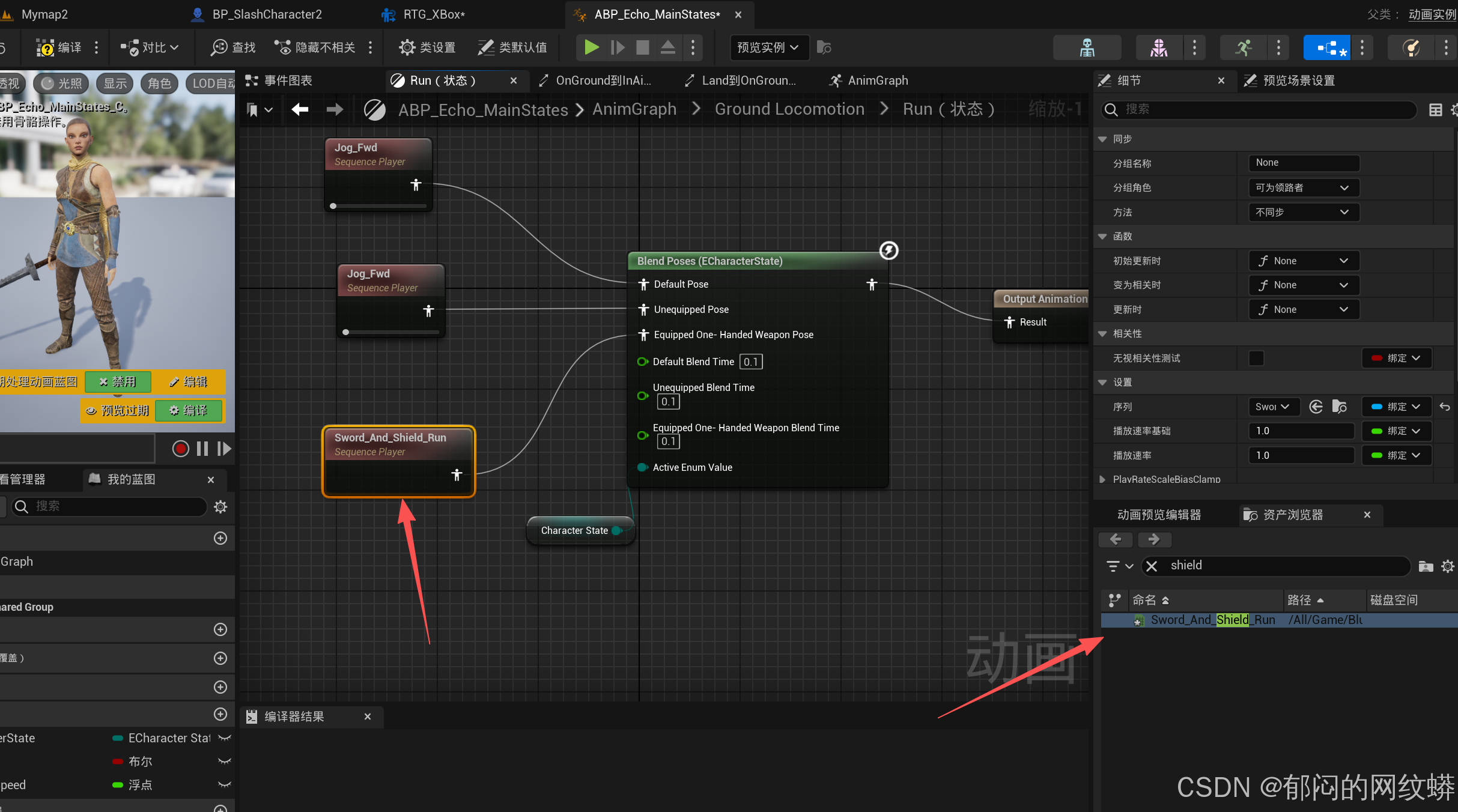Screen dimensions: 1458x812
Task: Click the green Play simulation button
Action: pos(592,47)
